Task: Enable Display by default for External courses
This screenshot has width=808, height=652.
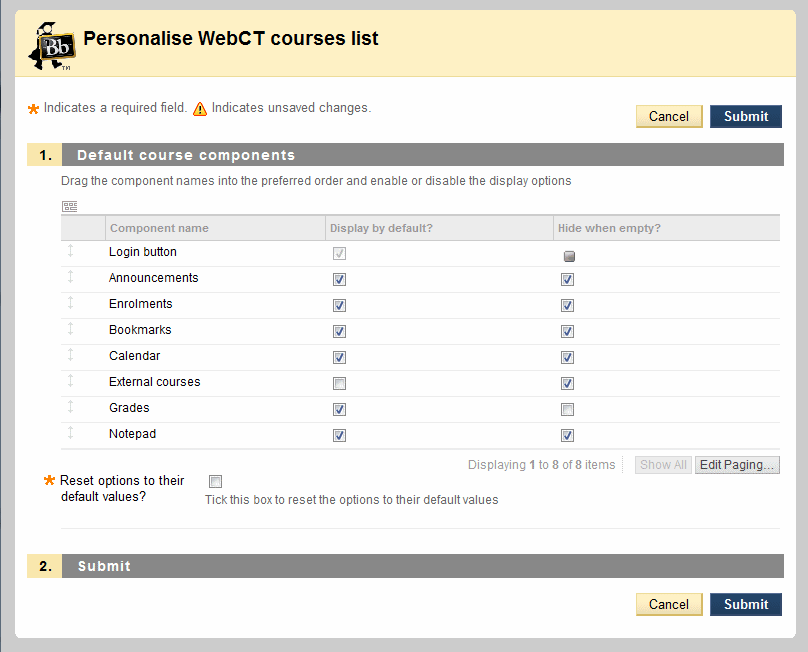Action: pyautogui.click(x=339, y=383)
